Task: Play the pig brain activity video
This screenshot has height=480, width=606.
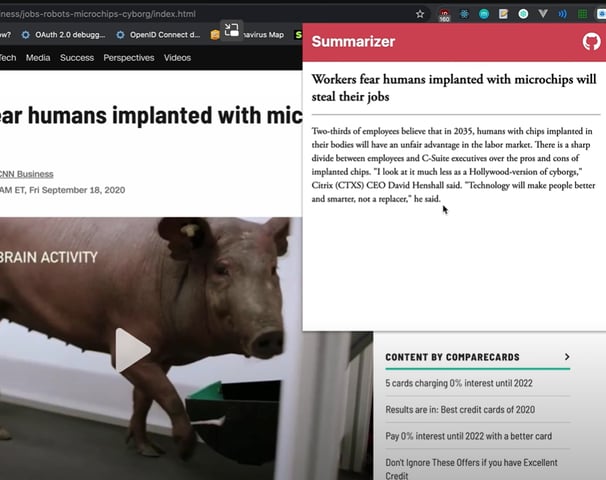Action: pos(131,350)
